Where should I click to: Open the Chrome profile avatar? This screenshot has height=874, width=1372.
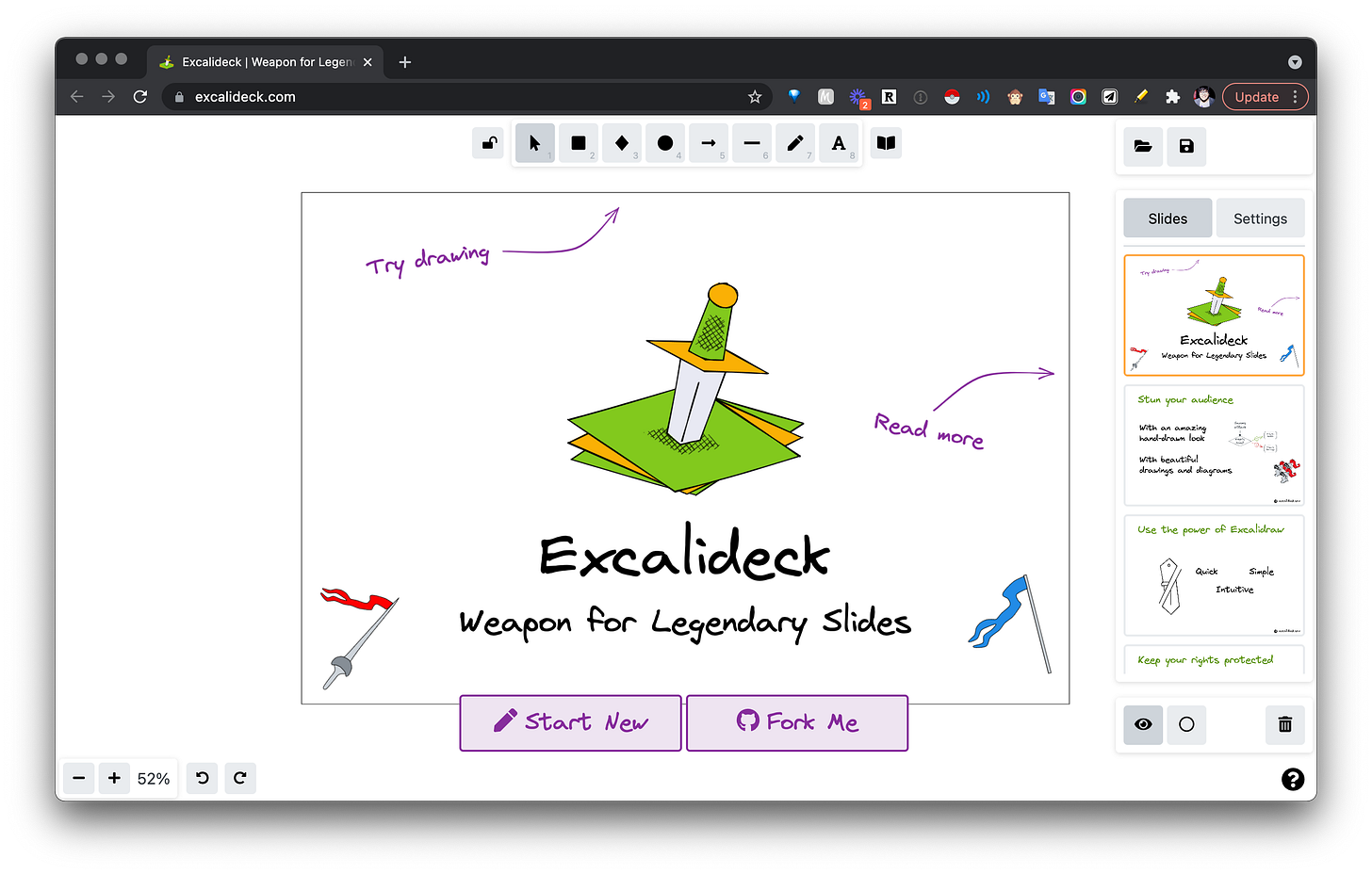(1203, 96)
